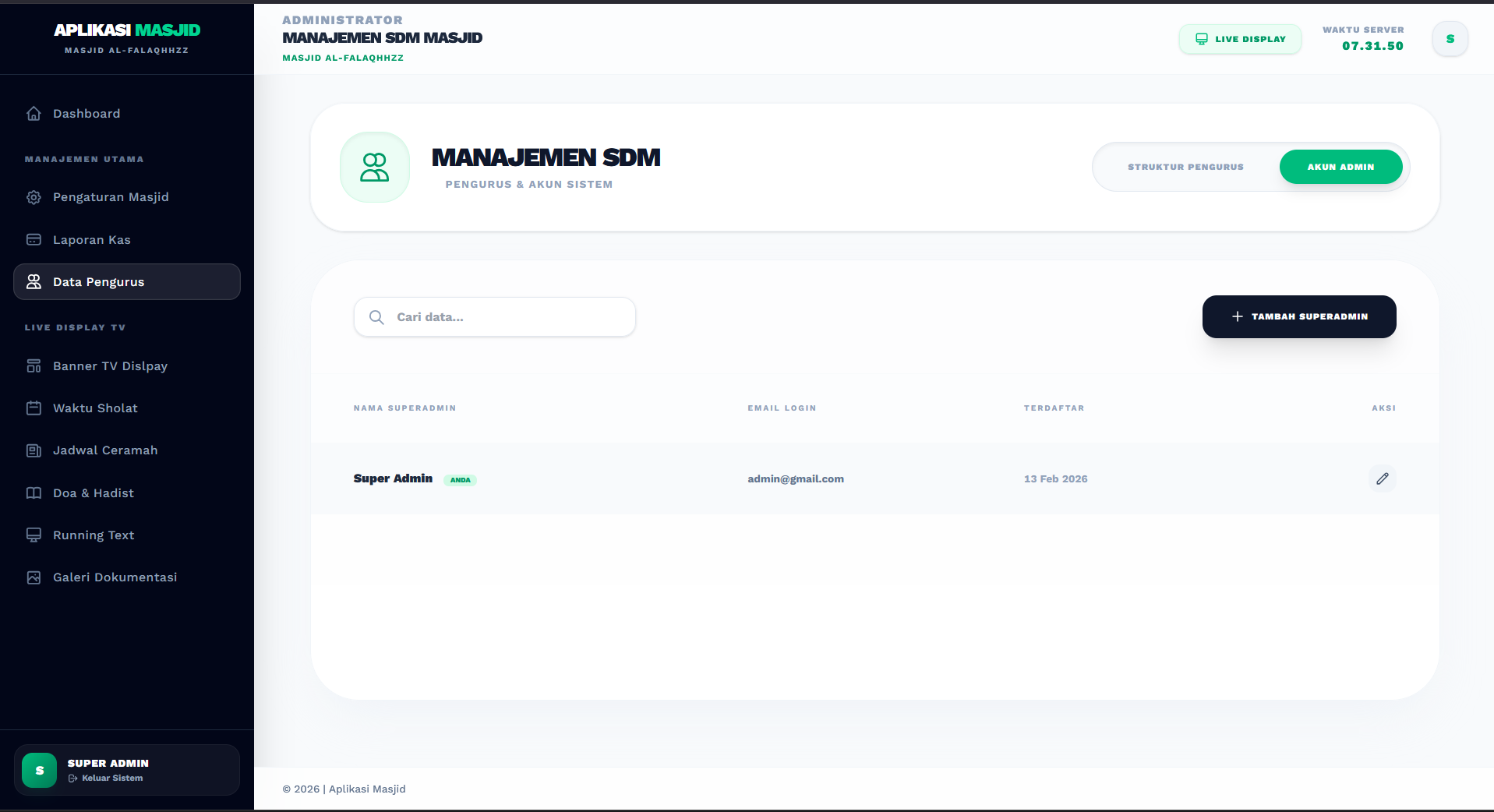Click the S avatar in top right

tap(1450, 39)
